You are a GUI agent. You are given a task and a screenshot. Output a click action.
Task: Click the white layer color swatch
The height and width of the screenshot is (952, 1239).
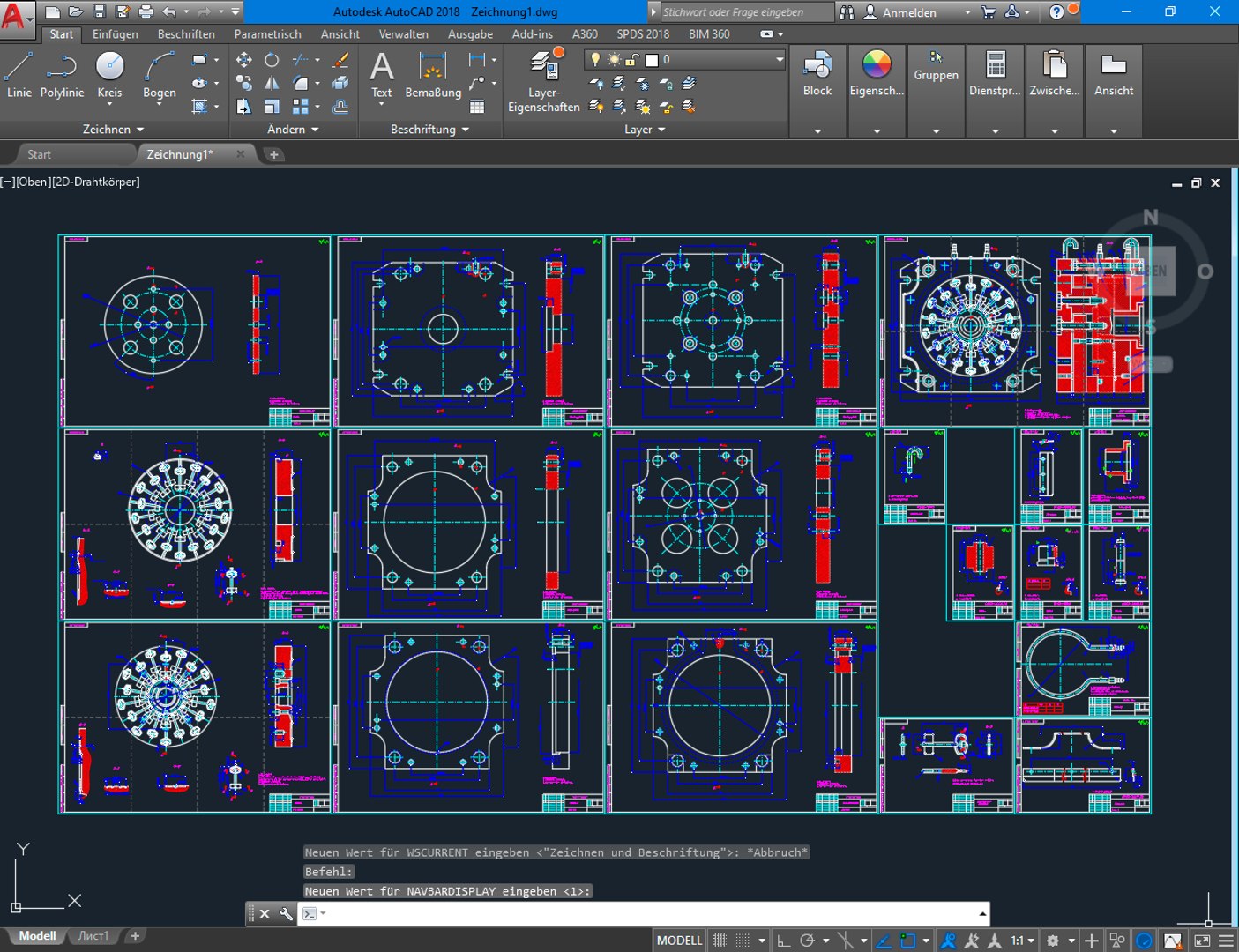[x=652, y=60]
